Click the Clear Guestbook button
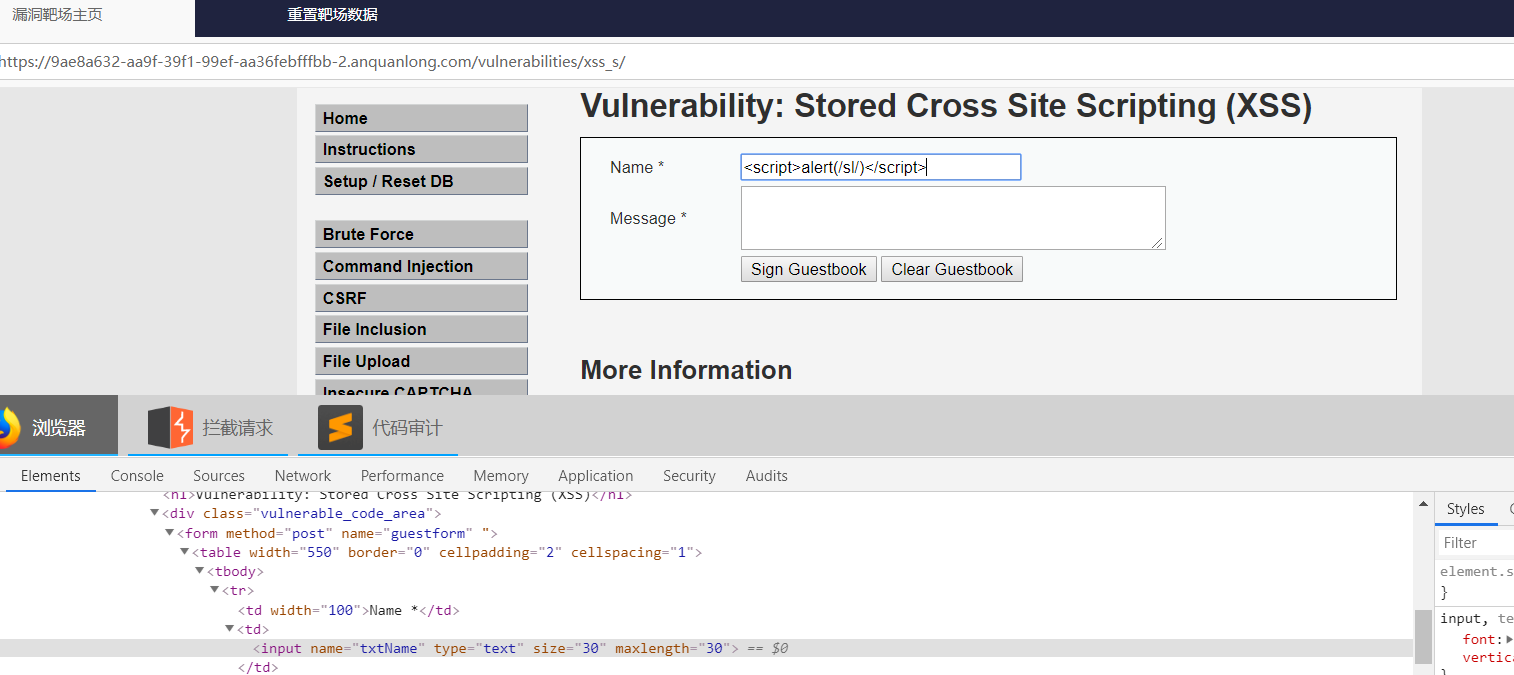Viewport: 1514px width, 675px height. (952, 269)
